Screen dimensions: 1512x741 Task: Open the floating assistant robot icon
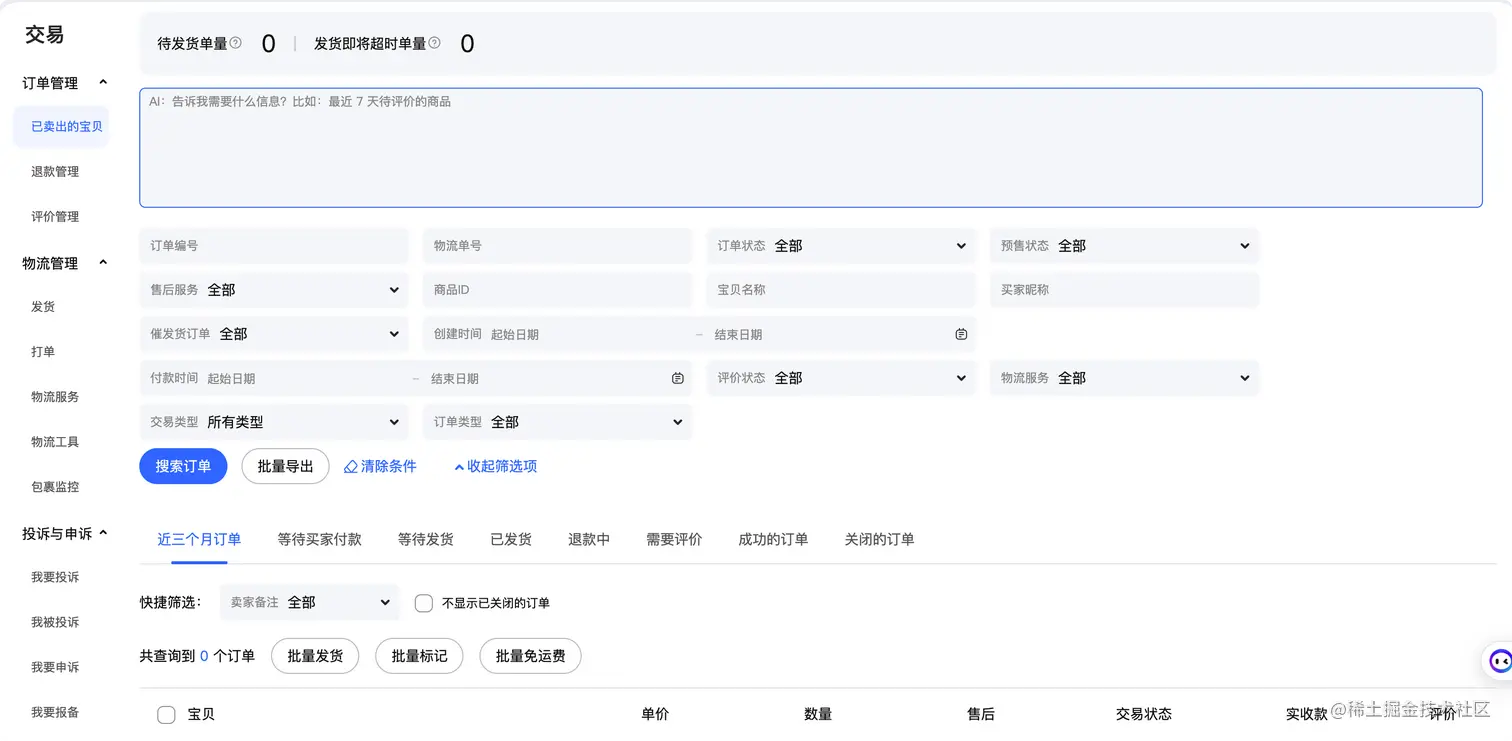tap(1499, 661)
